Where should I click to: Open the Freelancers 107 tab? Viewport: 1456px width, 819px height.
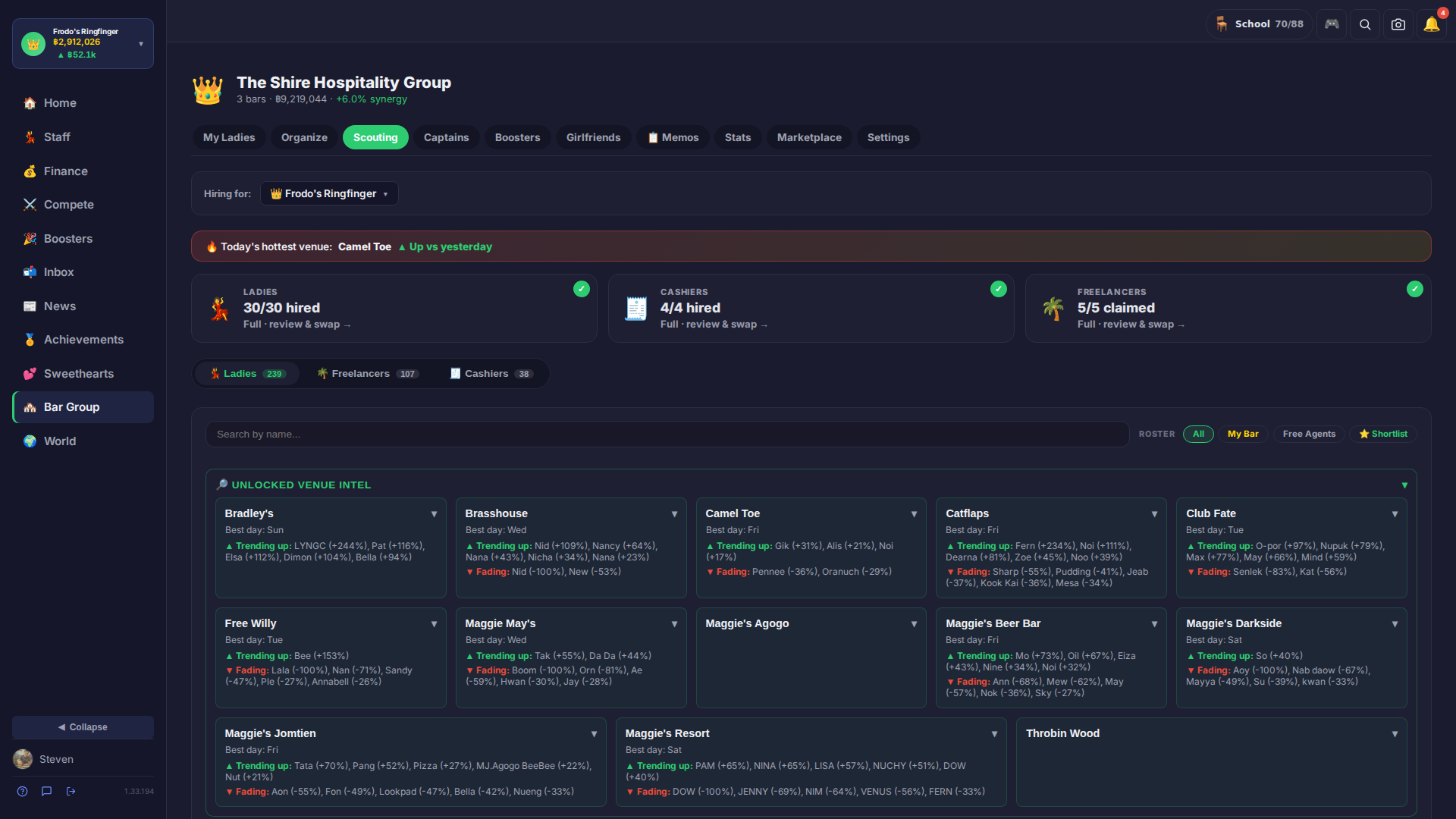point(368,374)
